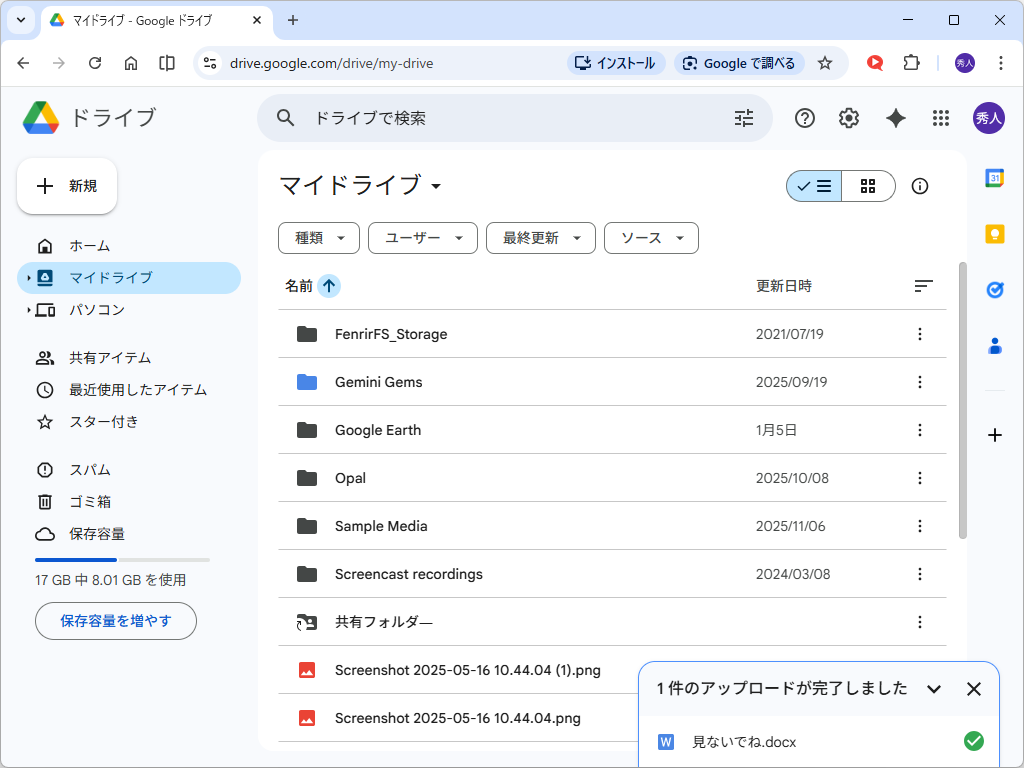Open Google Calendar from the side panel

tap(993, 178)
